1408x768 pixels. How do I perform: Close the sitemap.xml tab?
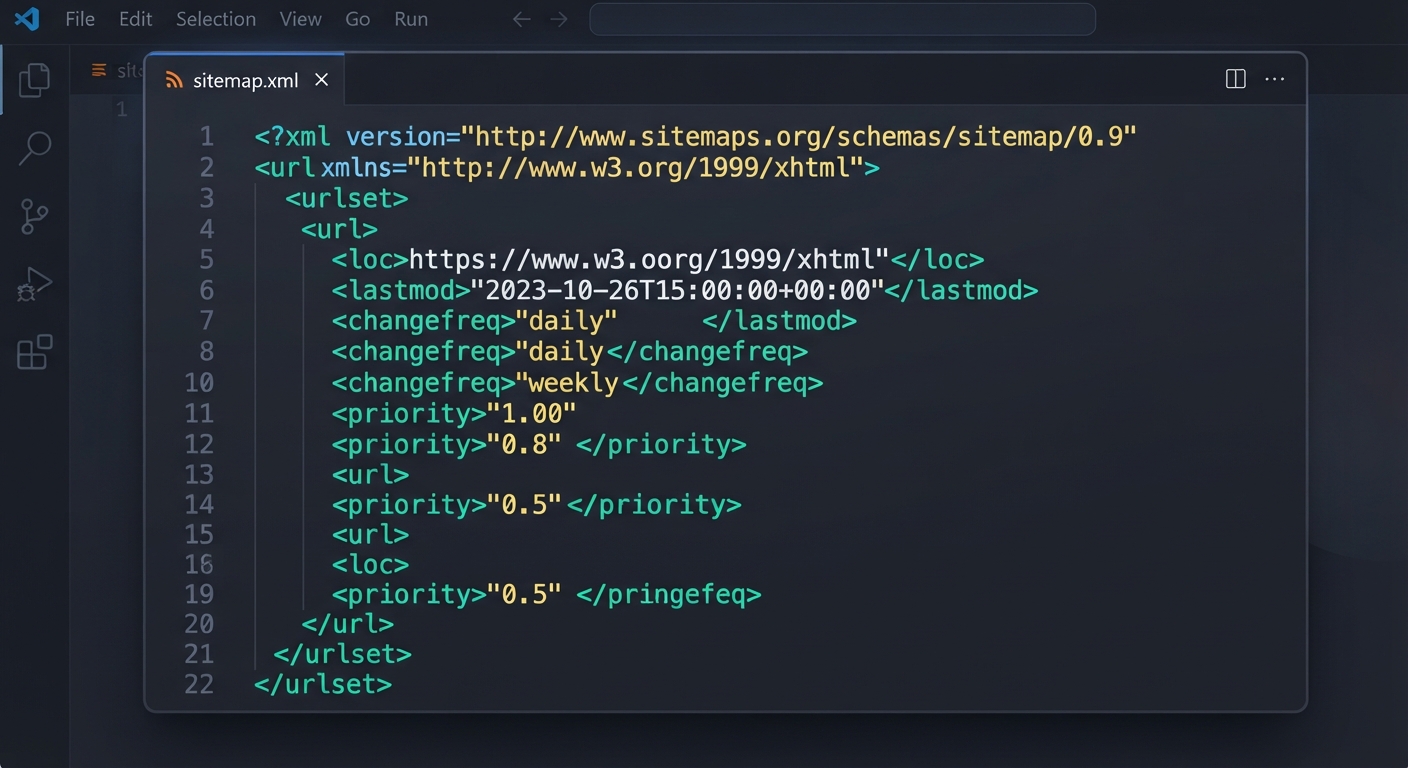(x=321, y=80)
